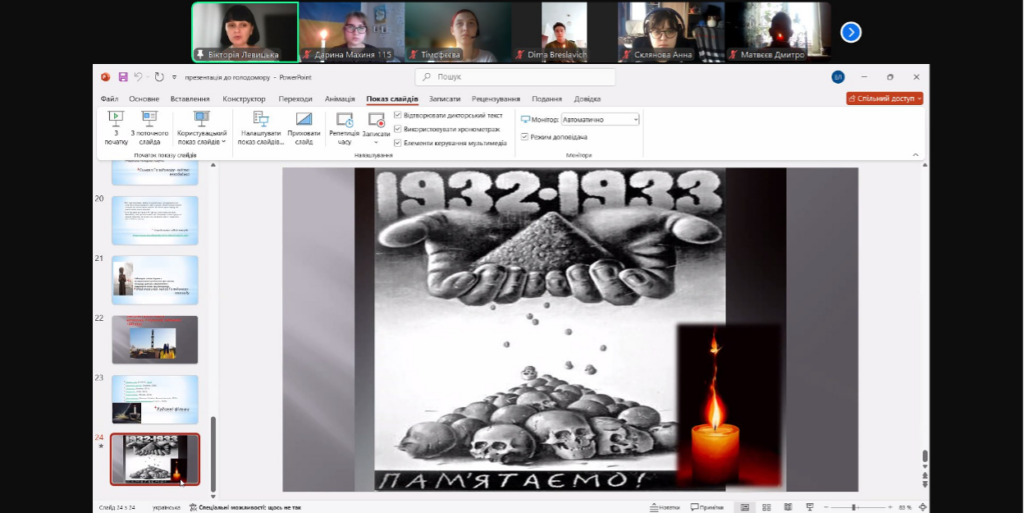Select slide 24 thumbnail
1024x513 pixels.
click(x=155, y=459)
